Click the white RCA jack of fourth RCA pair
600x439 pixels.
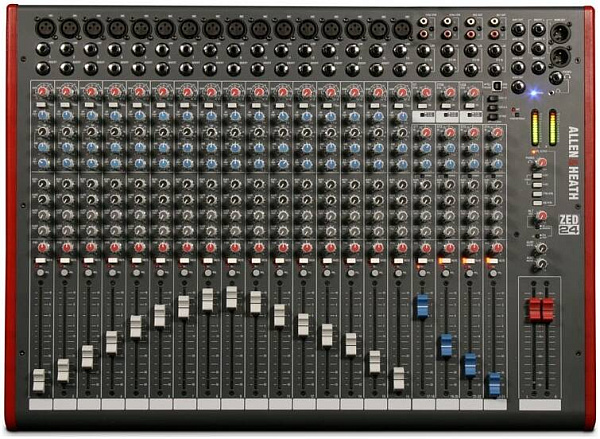(x=494, y=22)
